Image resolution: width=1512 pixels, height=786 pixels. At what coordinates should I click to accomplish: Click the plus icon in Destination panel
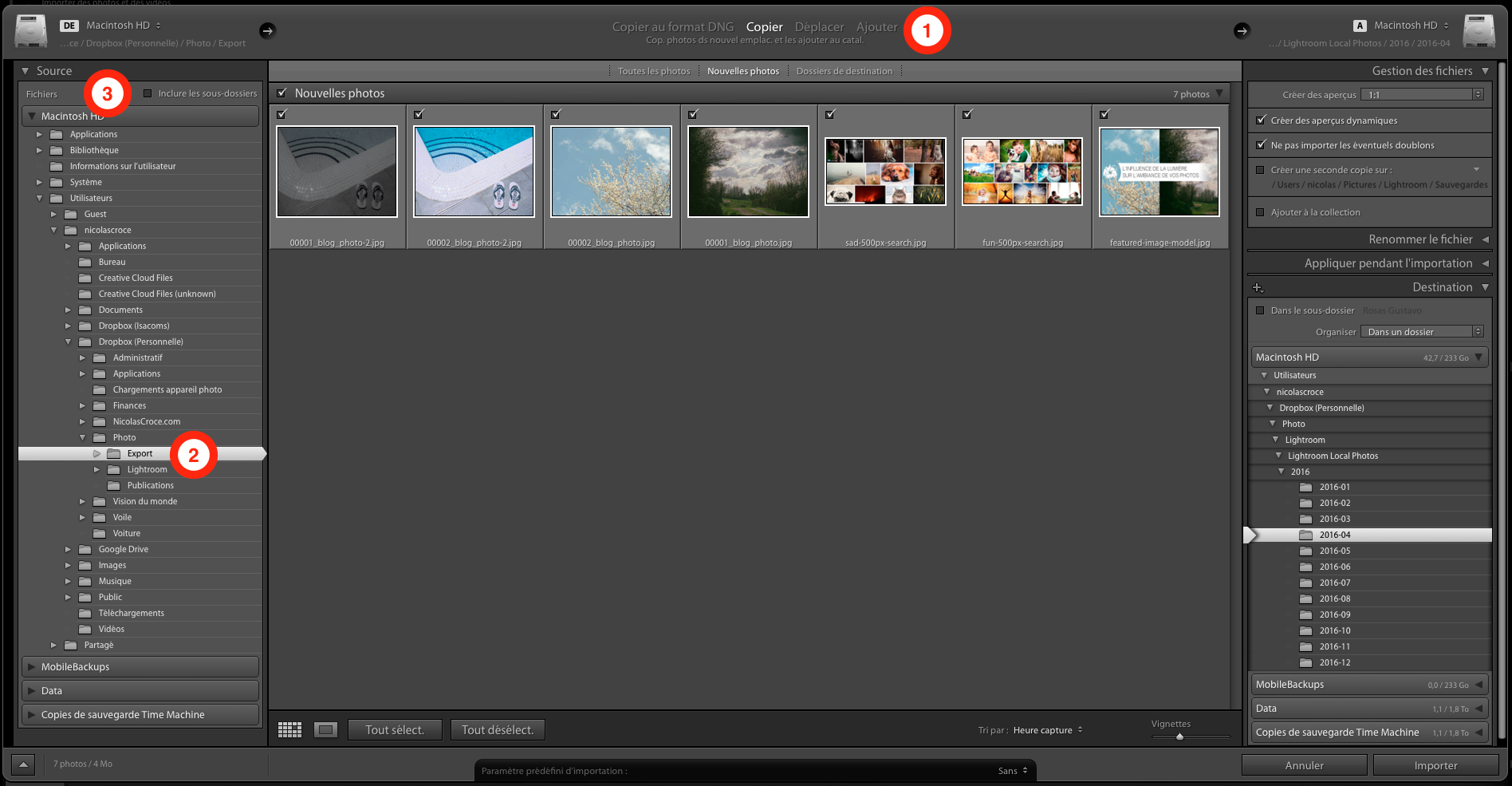(1258, 286)
